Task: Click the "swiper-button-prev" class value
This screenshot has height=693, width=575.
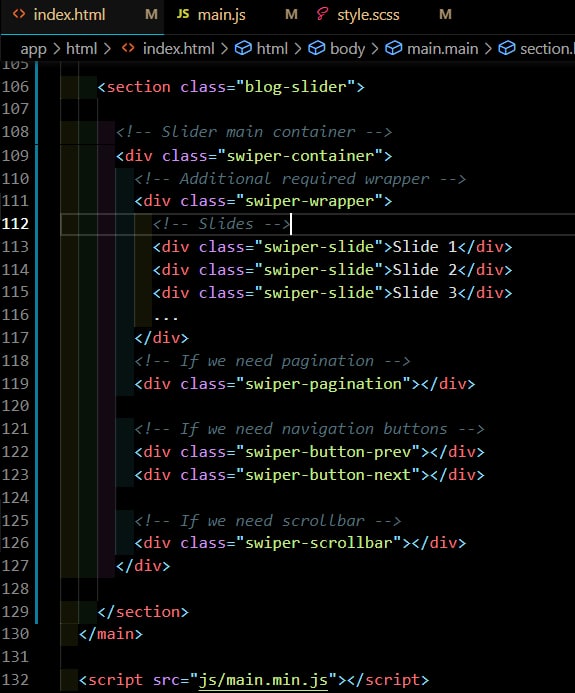Action: [328, 452]
